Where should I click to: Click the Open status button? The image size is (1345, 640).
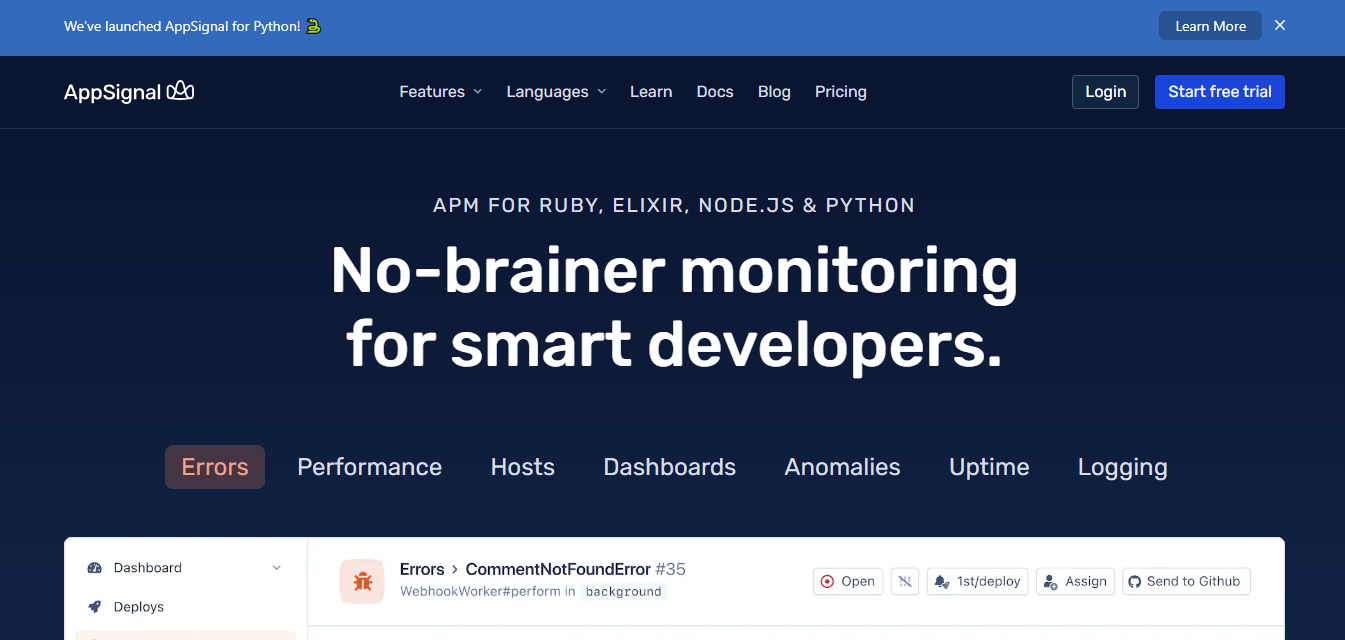pos(848,581)
